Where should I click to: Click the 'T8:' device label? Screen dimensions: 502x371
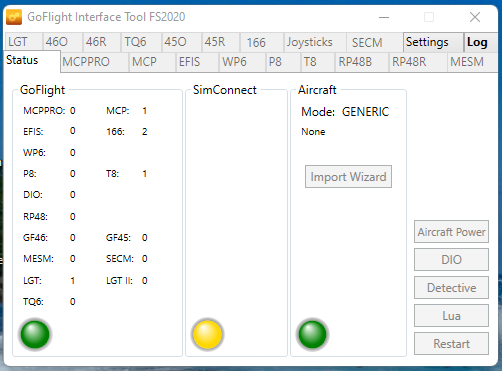[113, 174]
